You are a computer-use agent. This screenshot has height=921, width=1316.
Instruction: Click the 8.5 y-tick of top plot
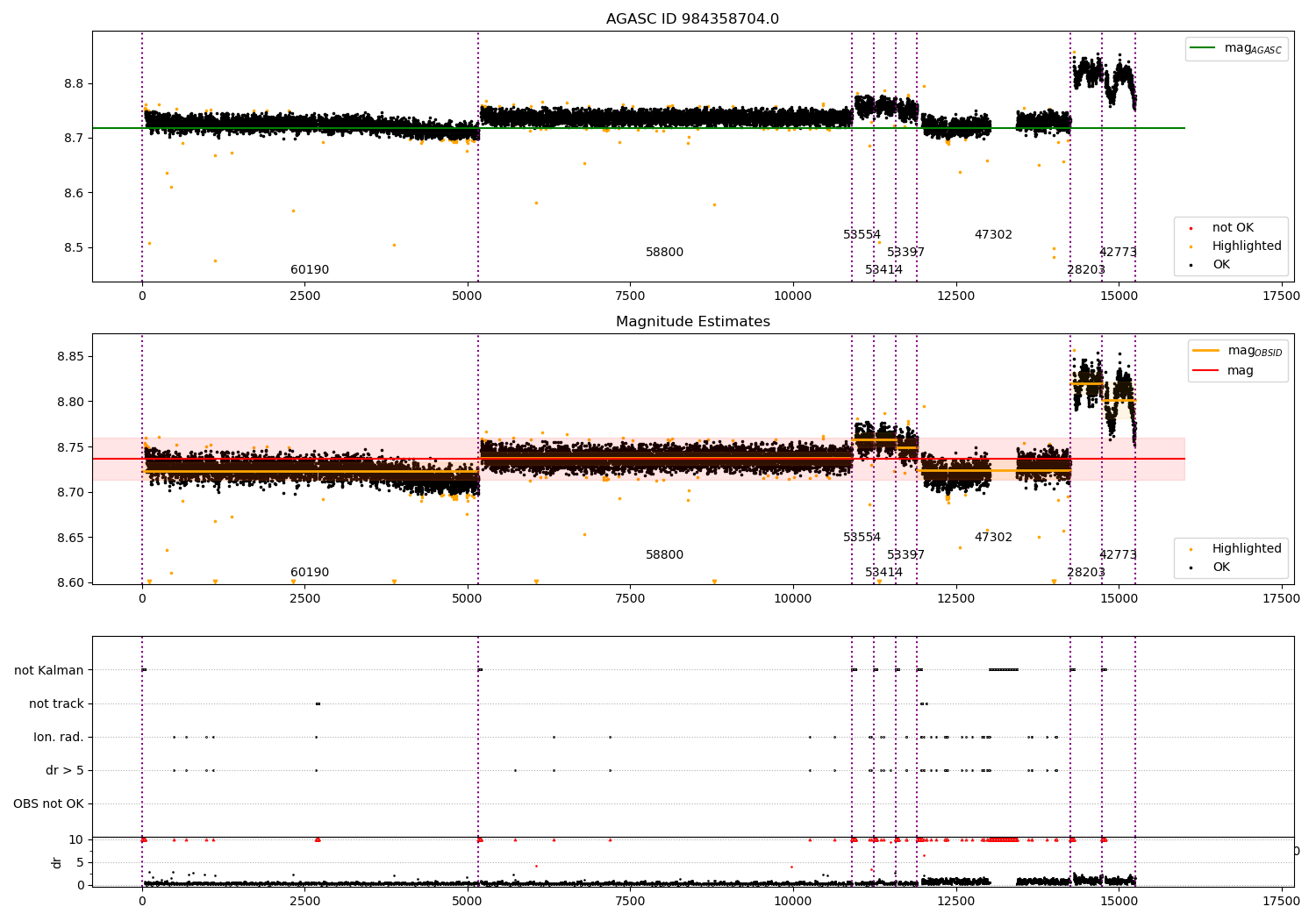(x=74, y=247)
